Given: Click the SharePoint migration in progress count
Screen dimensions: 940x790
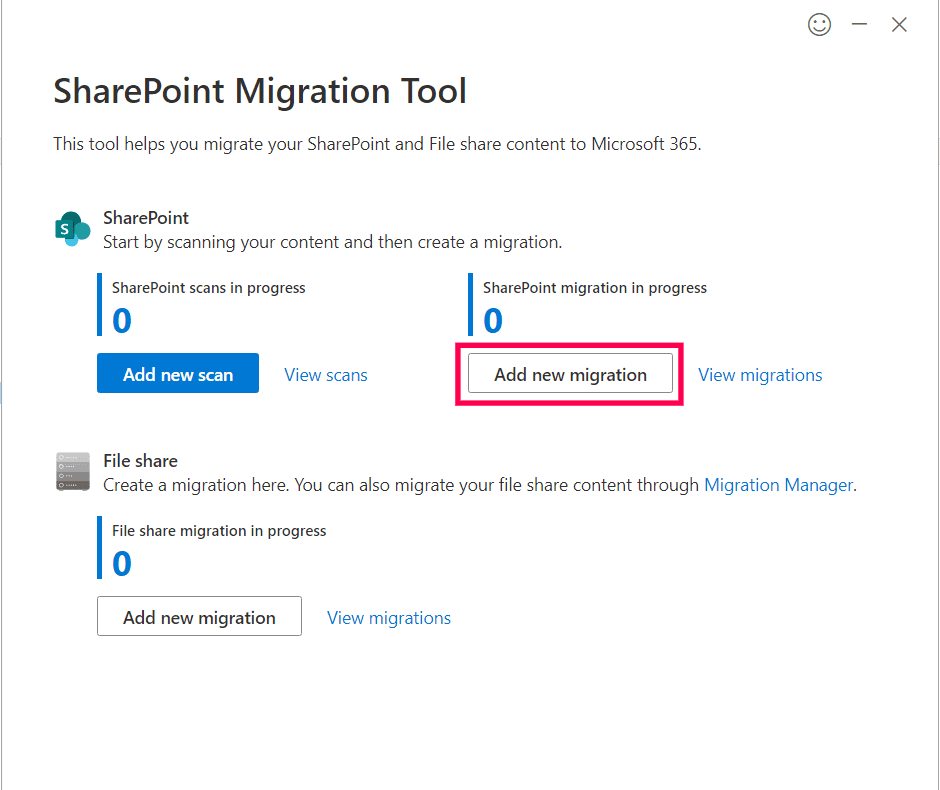Looking at the screenshot, I should click(x=493, y=320).
